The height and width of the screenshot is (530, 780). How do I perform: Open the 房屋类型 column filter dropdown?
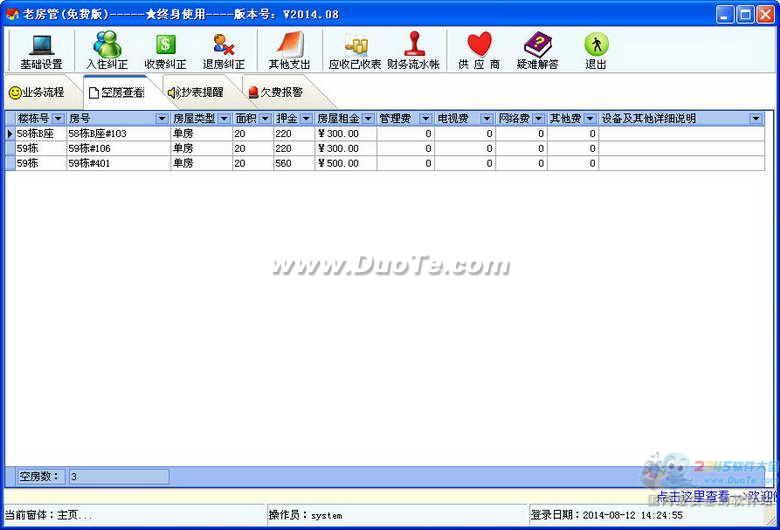pos(224,119)
